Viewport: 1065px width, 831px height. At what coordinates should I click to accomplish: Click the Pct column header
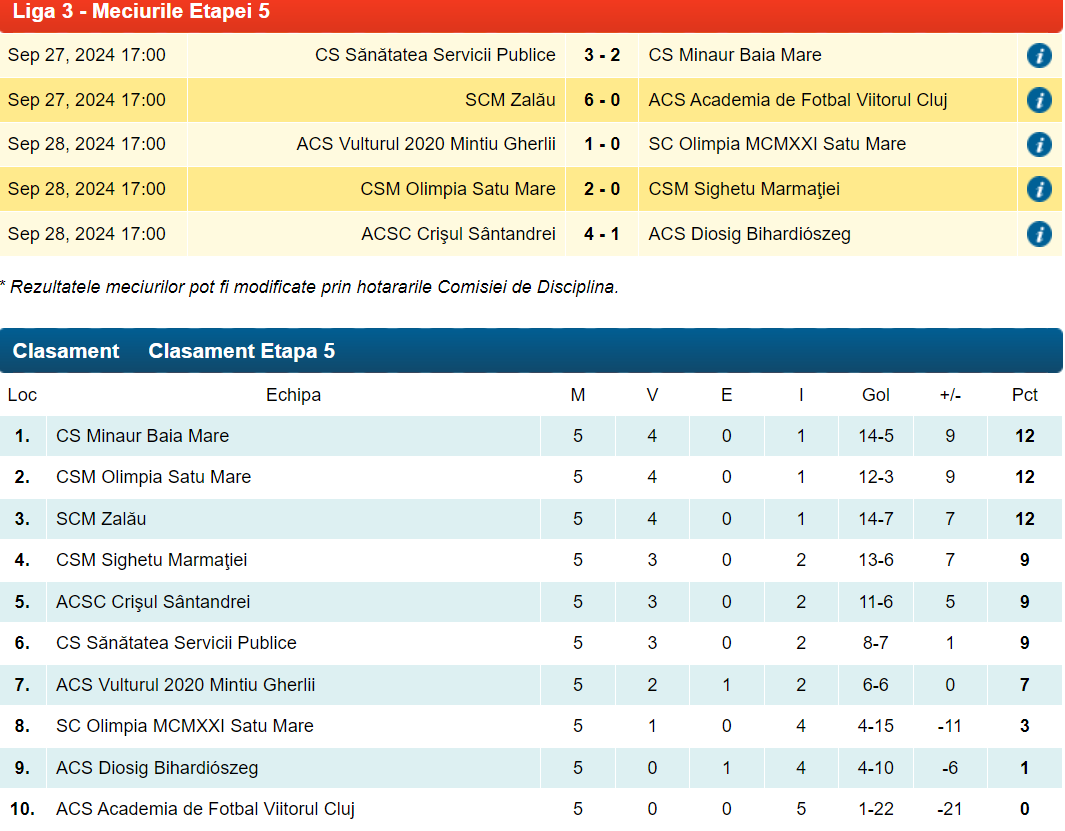coord(1024,395)
